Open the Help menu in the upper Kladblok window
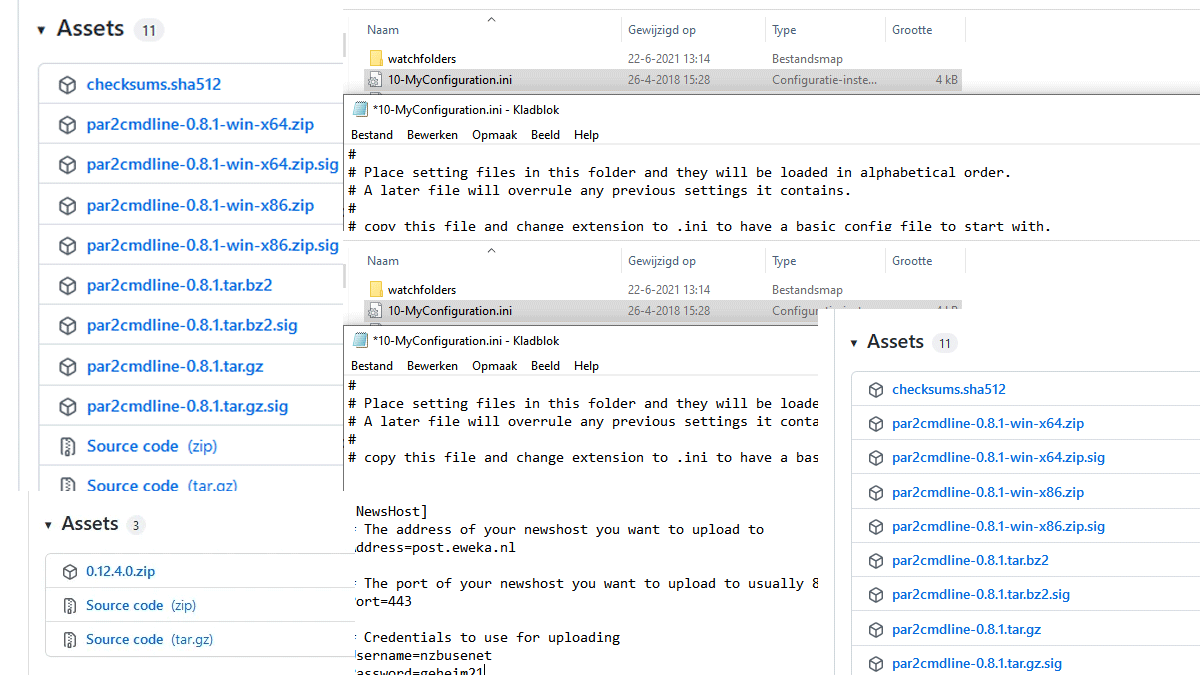 (x=586, y=135)
